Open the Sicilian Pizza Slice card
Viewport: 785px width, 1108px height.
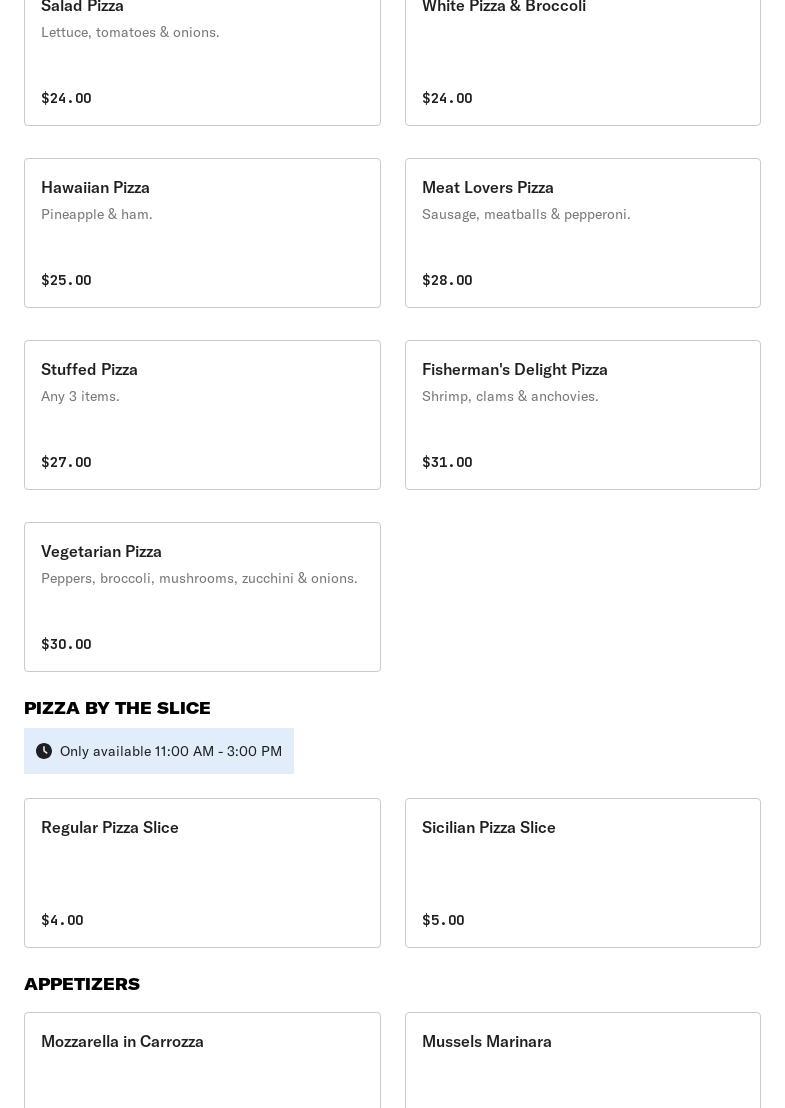(x=582, y=873)
